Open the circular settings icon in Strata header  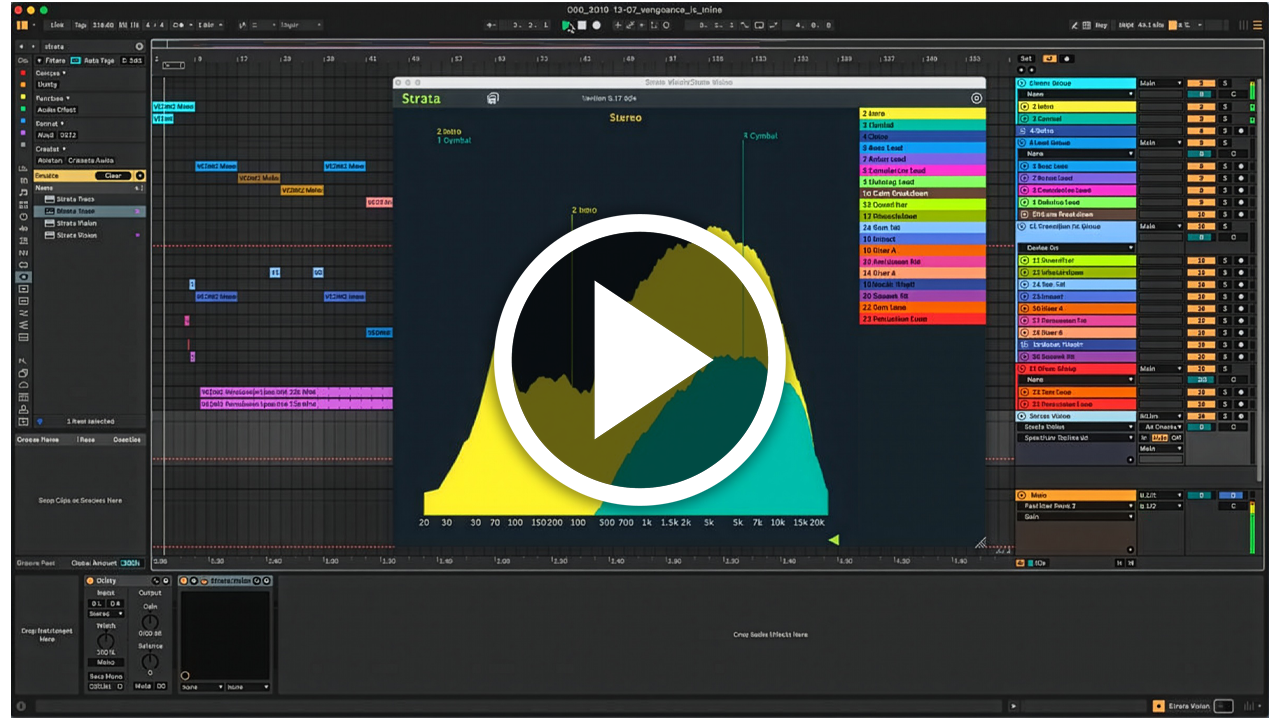click(x=976, y=98)
